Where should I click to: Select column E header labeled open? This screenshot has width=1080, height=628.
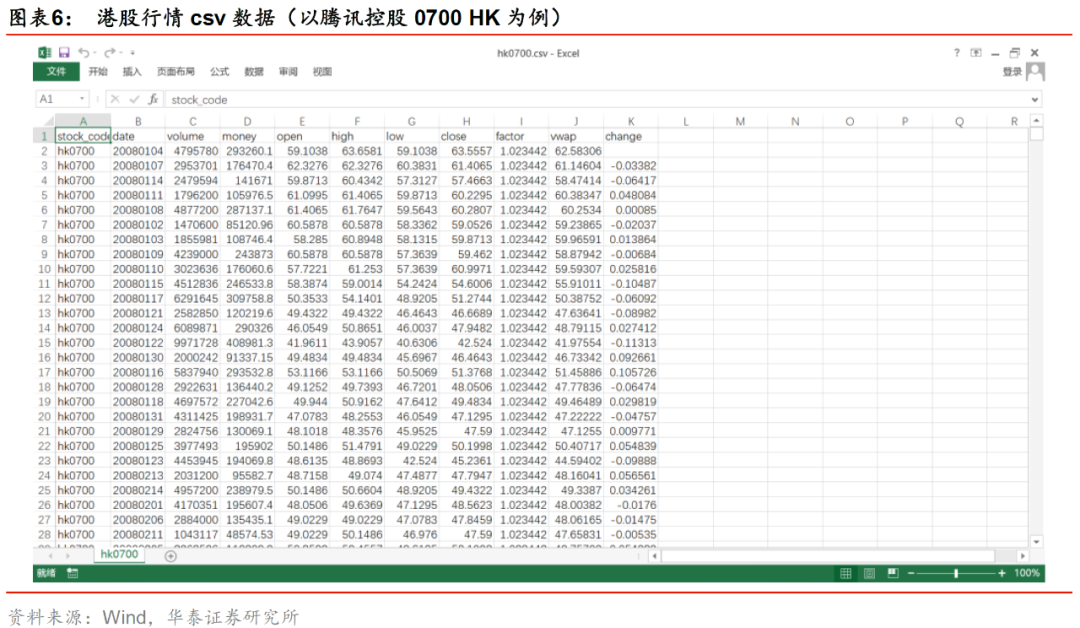[x=302, y=120]
